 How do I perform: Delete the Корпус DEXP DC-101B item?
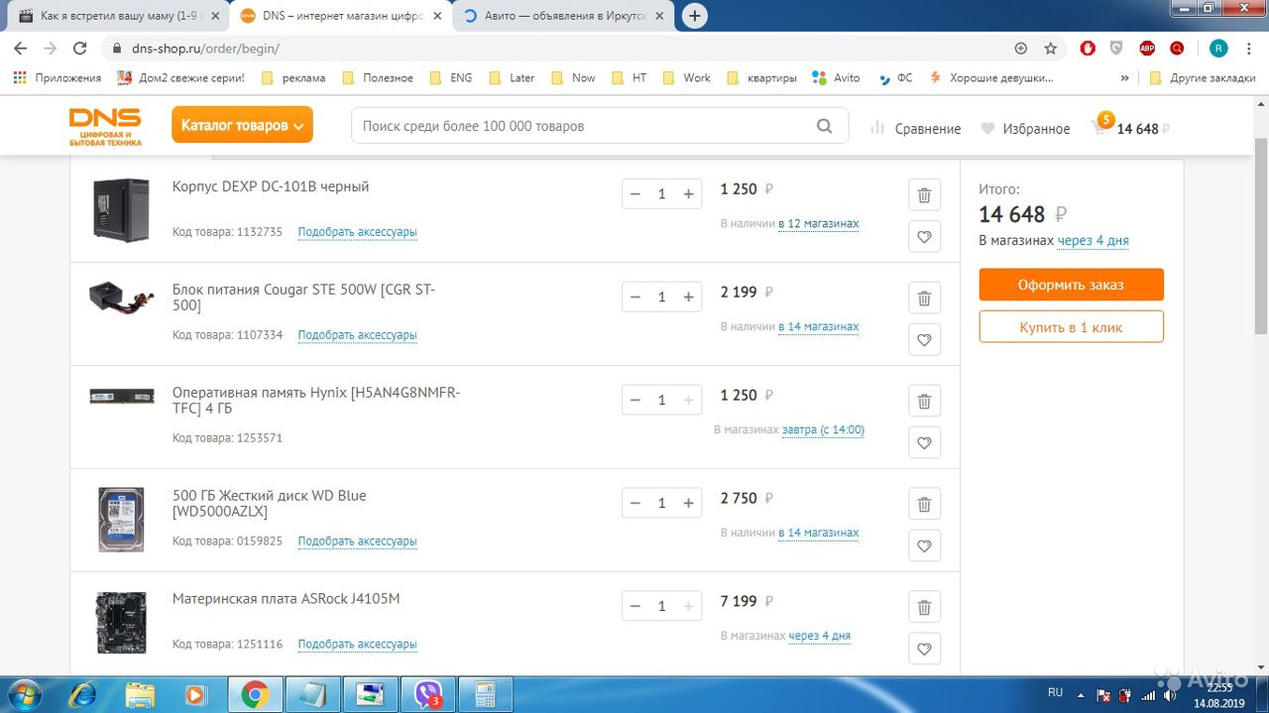click(924, 195)
